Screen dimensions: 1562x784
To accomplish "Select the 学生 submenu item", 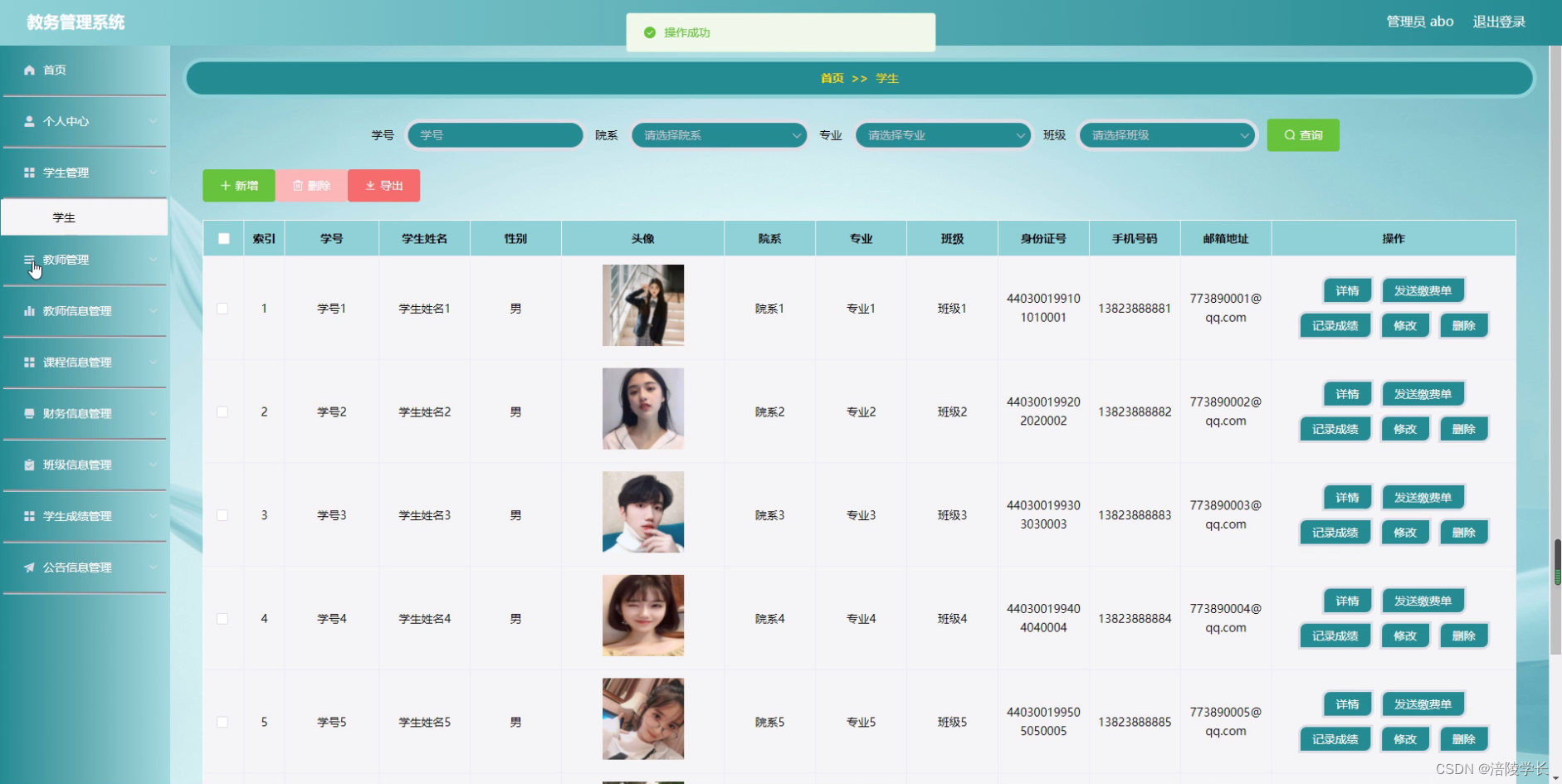I will click(x=64, y=217).
